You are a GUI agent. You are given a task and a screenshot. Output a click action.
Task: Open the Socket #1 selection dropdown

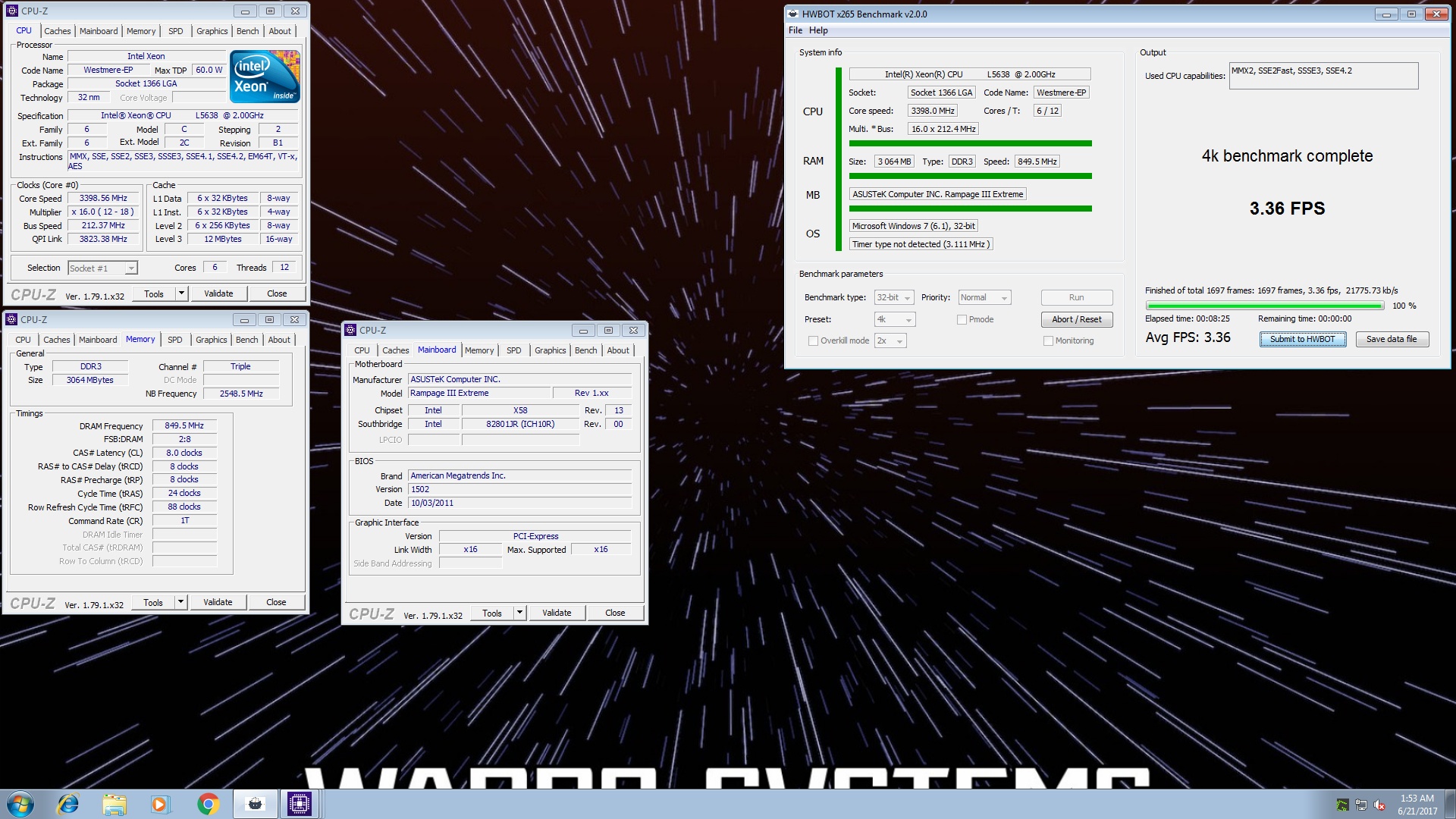[102, 268]
